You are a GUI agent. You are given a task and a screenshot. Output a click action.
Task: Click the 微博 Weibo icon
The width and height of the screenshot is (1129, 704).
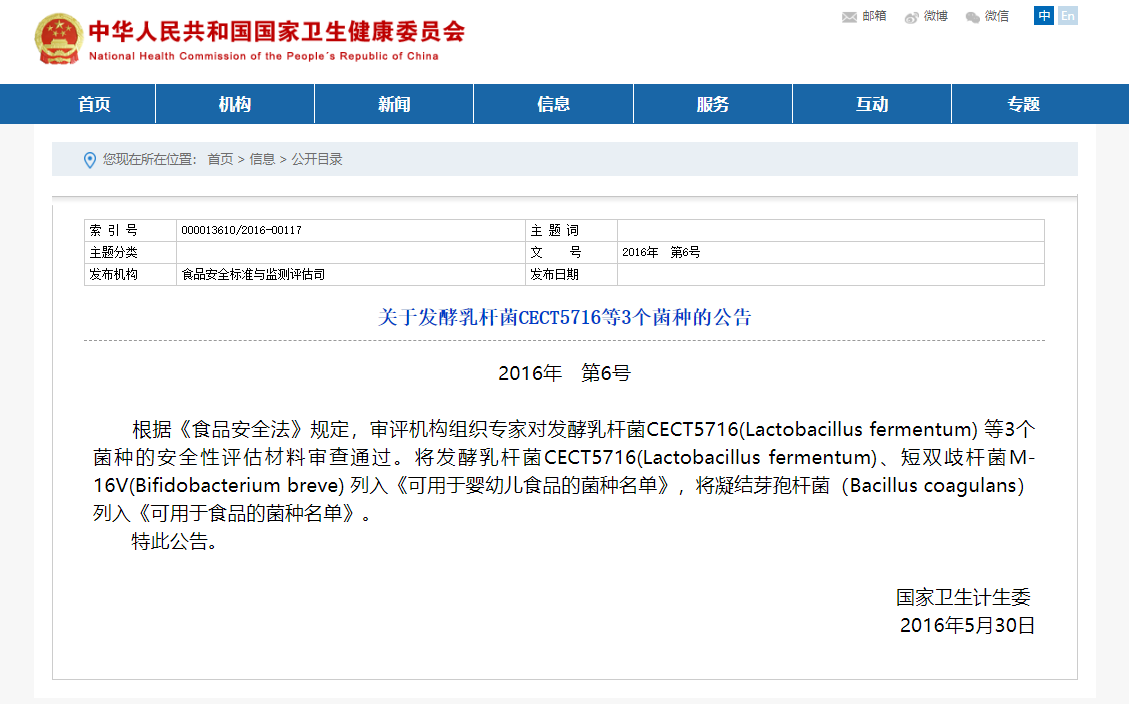[911, 17]
